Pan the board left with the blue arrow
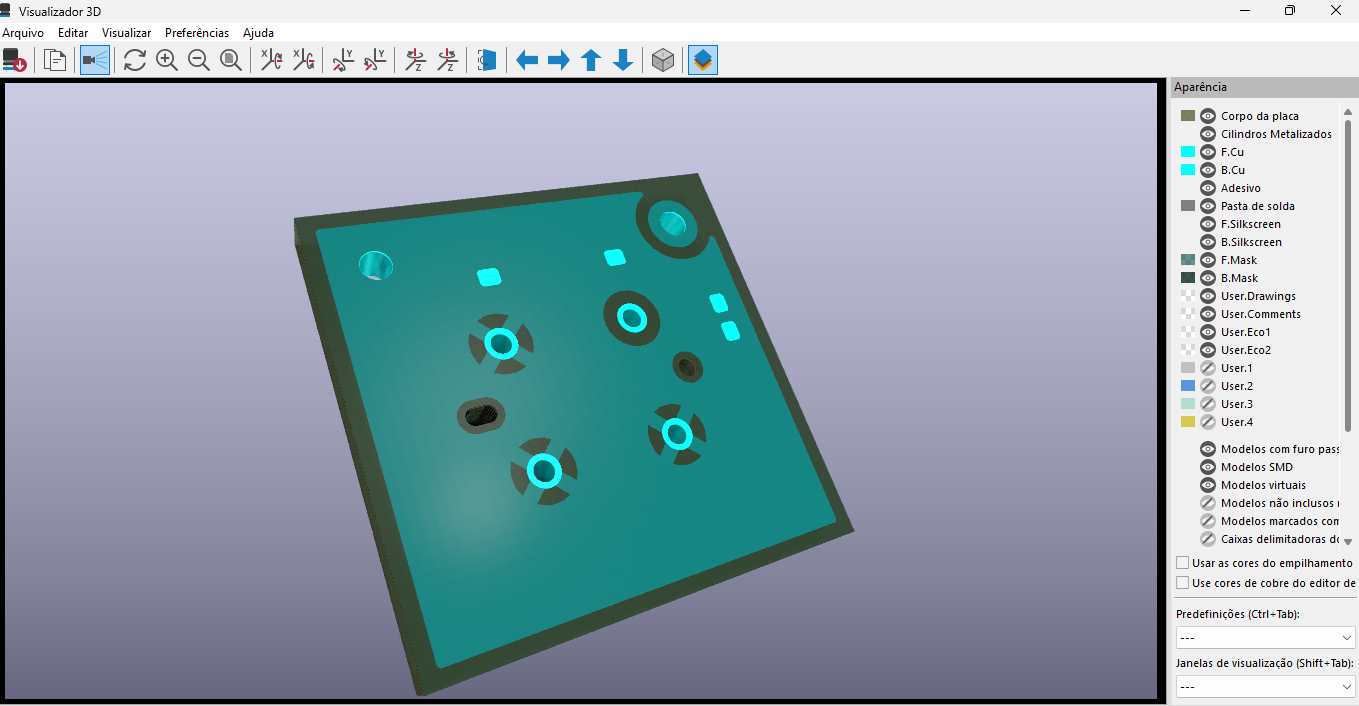This screenshot has height=706, width=1359. (x=527, y=61)
